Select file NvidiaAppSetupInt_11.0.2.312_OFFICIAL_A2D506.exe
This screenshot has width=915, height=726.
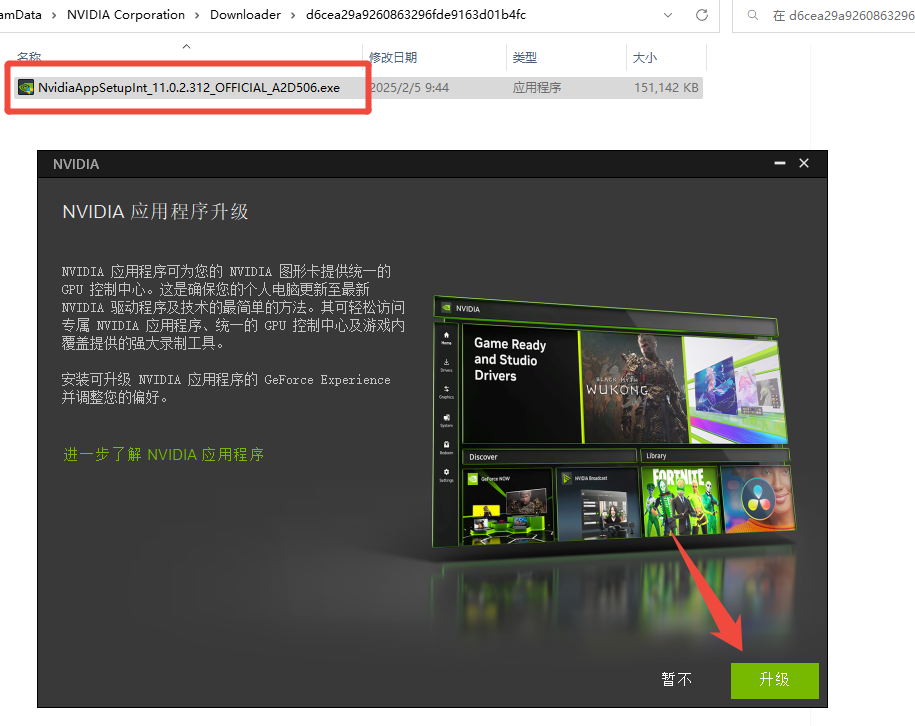(188, 88)
